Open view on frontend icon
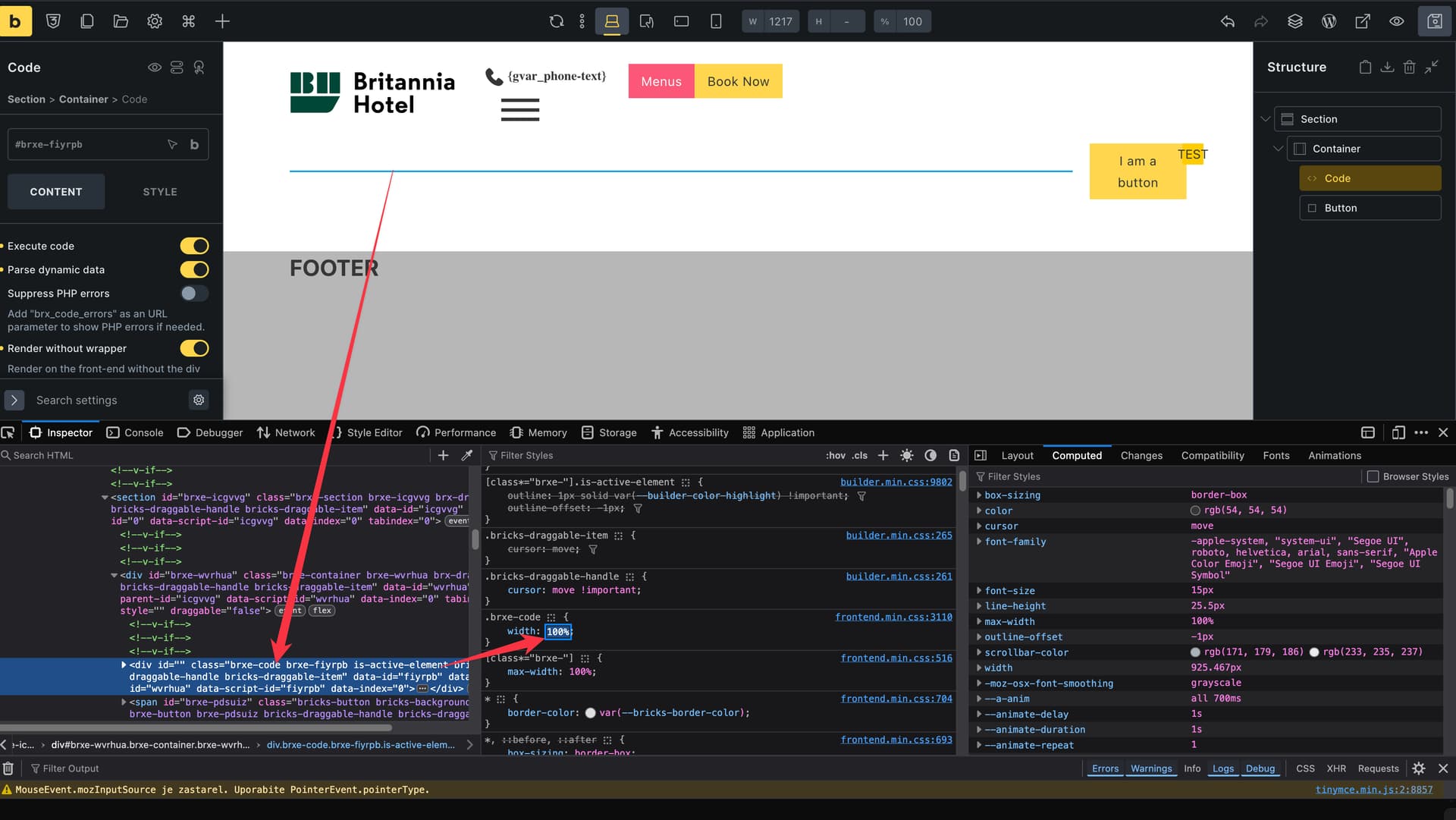The image size is (1456, 820). coord(1363,21)
